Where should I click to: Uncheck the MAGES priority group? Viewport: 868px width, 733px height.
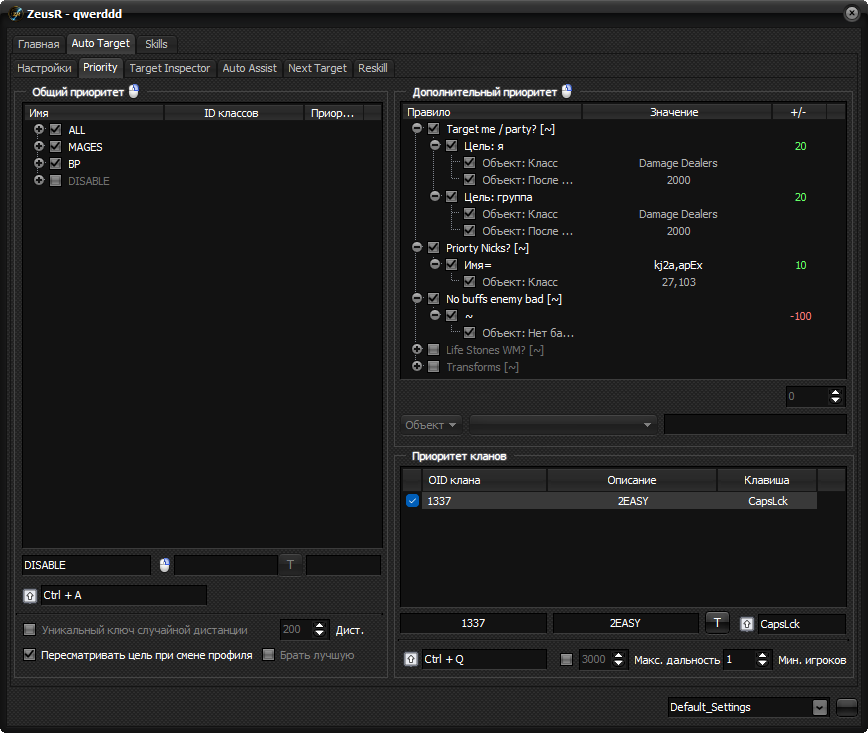55,147
